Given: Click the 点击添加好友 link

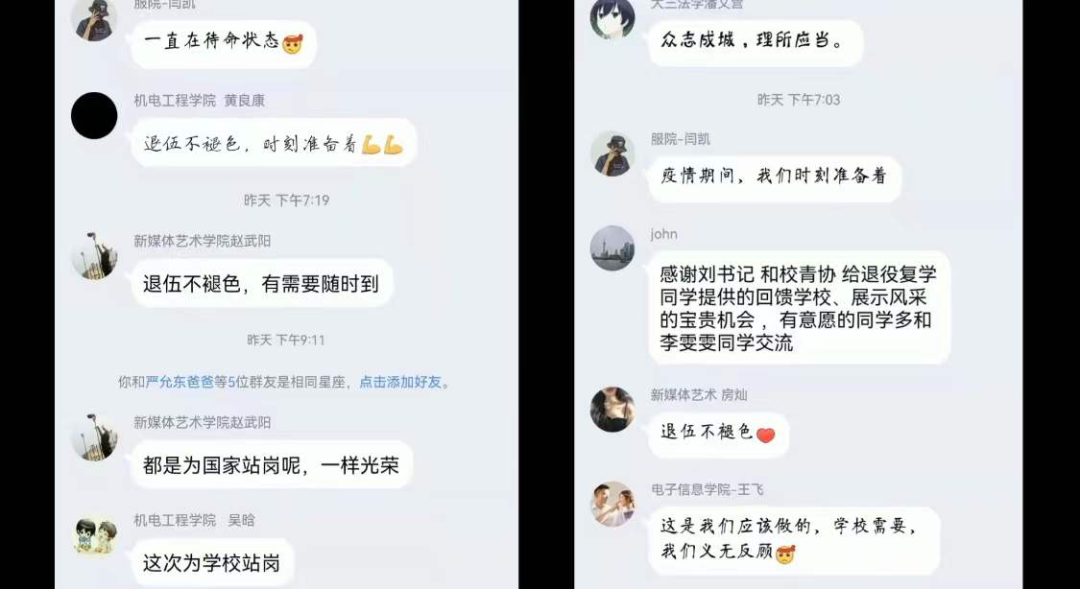Looking at the screenshot, I should (400, 382).
